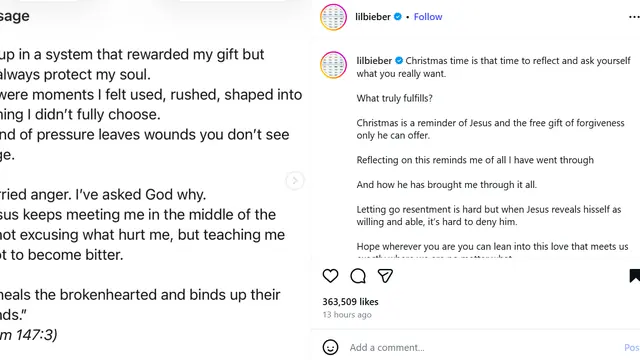Advance to the next carousel slide arrow

(x=295, y=180)
